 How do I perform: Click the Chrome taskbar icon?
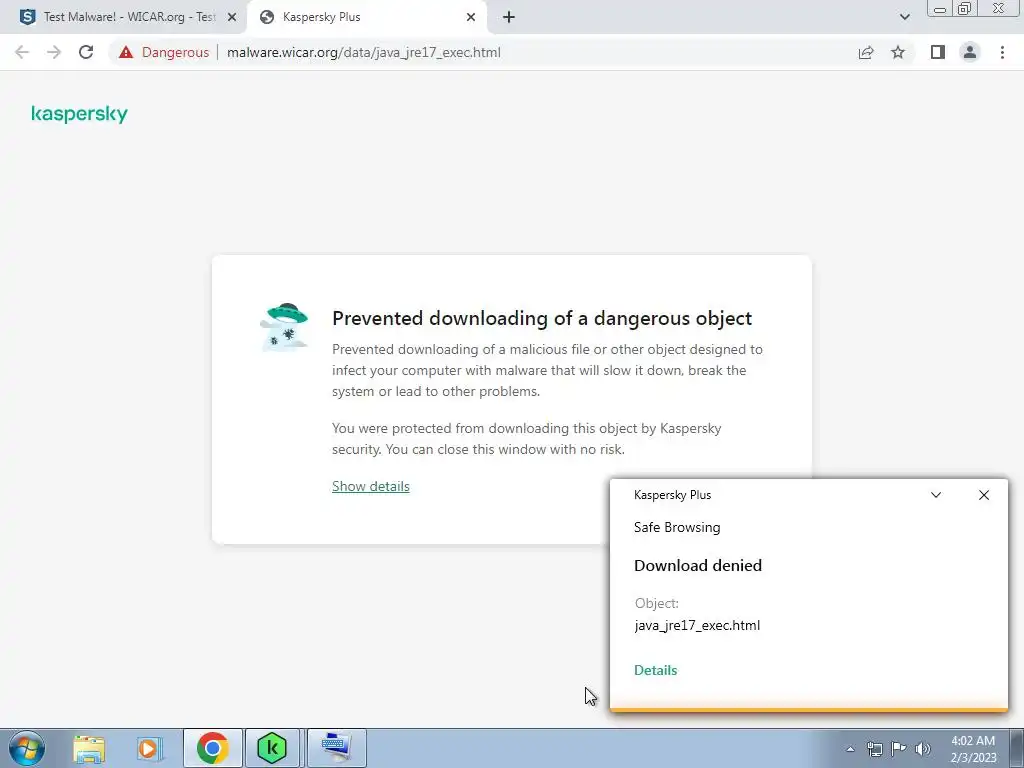click(x=212, y=748)
